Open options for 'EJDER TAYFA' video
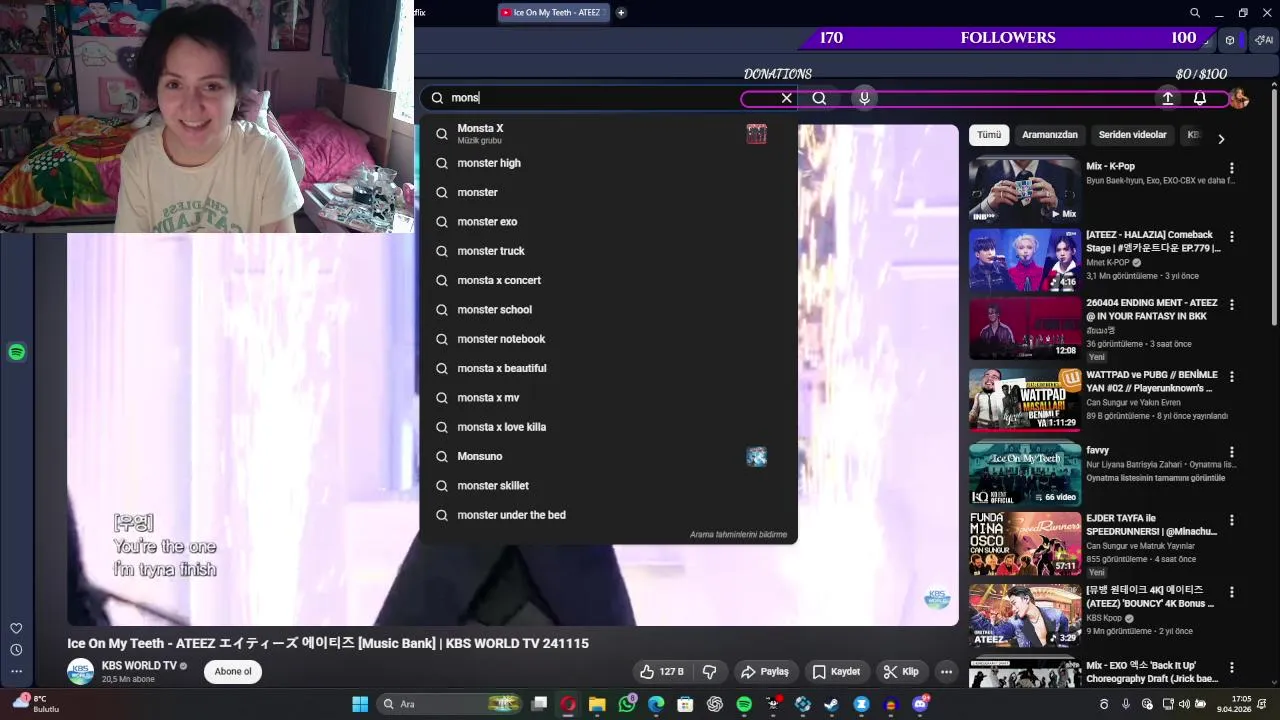 [x=1232, y=520]
